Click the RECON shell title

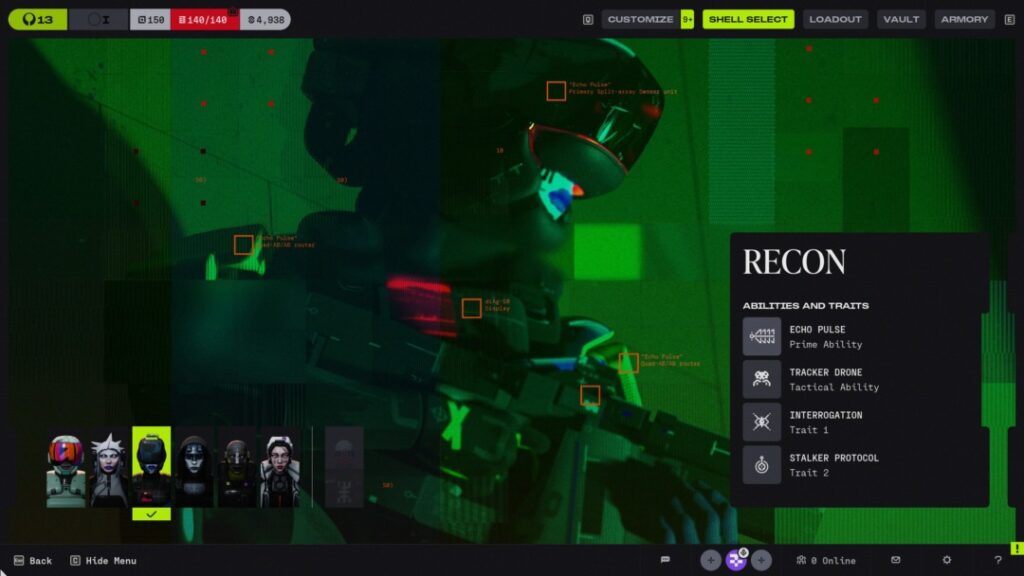794,262
